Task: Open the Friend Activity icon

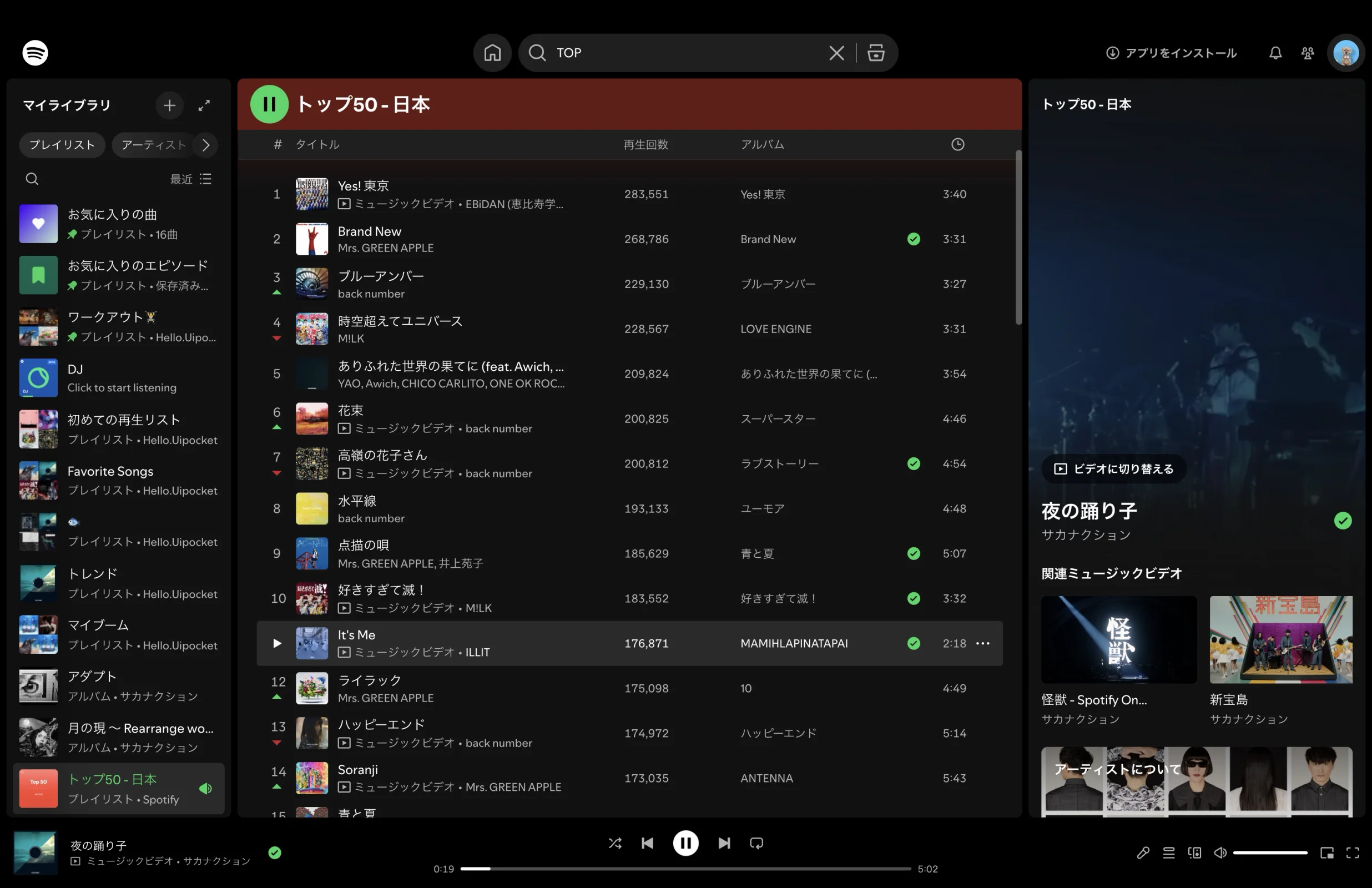Action: pyautogui.click(x=1308, y=53)
